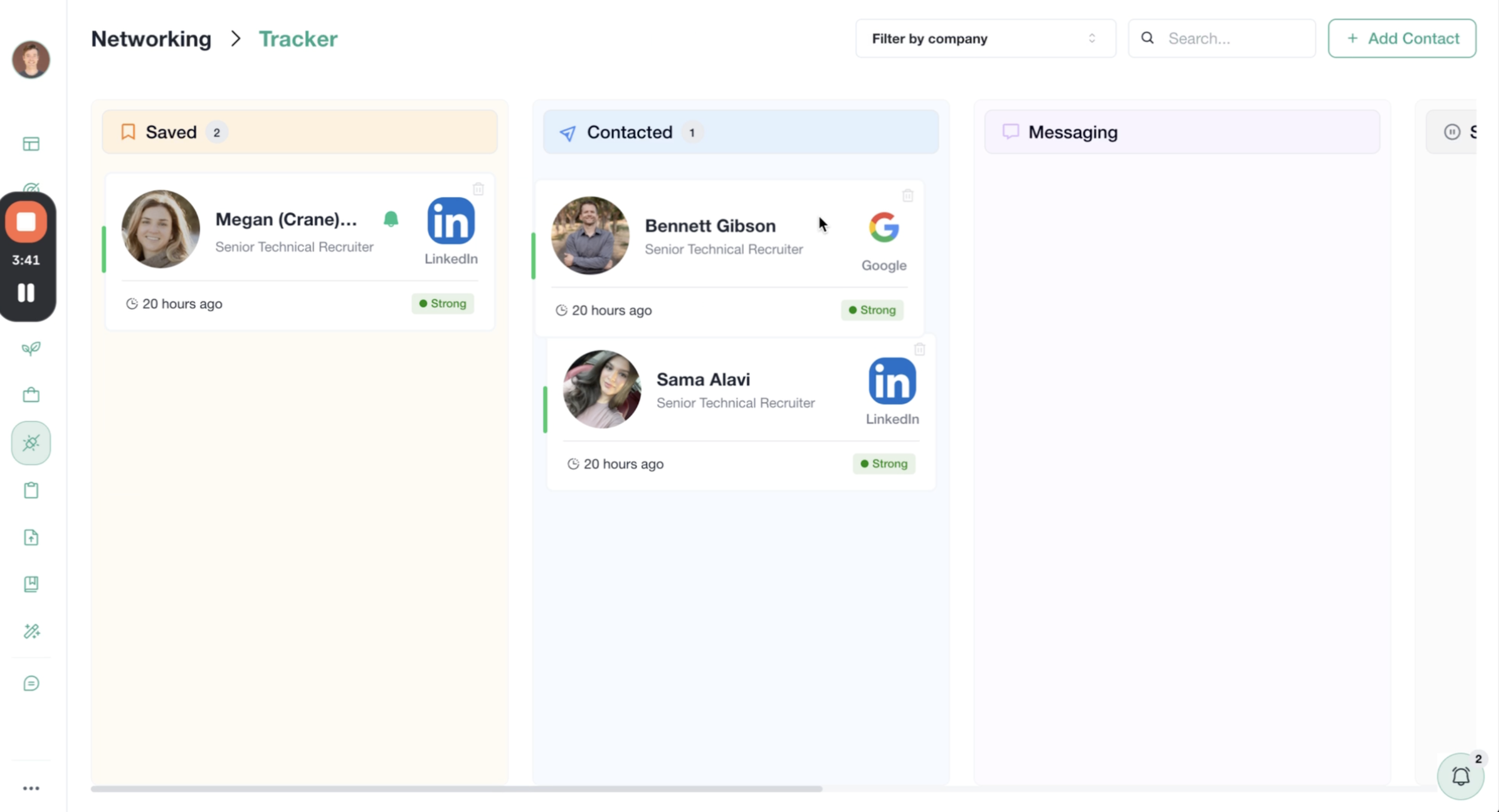The width and height of the screenshot is (1499, 812).
Task: Stop the recording with the red stop button
Action: point(26,222)
